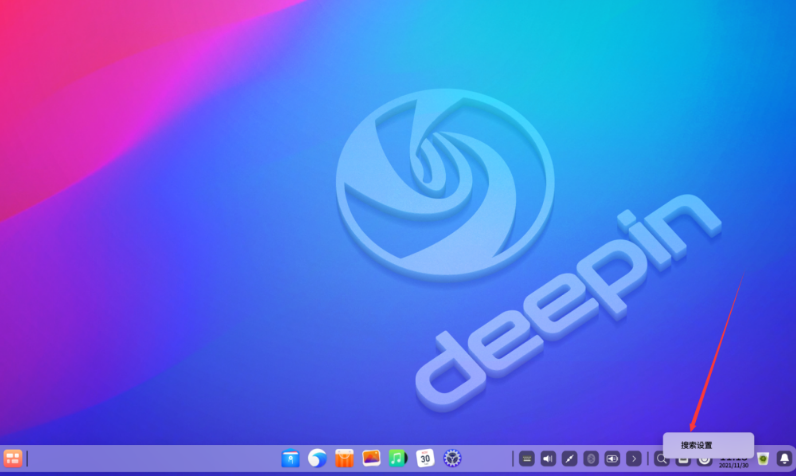Open the Control Center gear icon
Image resolution: width=796 pixels, height=476 pixels.
452,459
